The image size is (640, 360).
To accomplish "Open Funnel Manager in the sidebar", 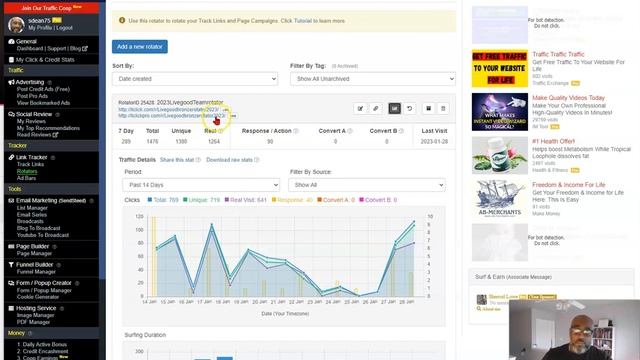I will (x=36, y=272).
